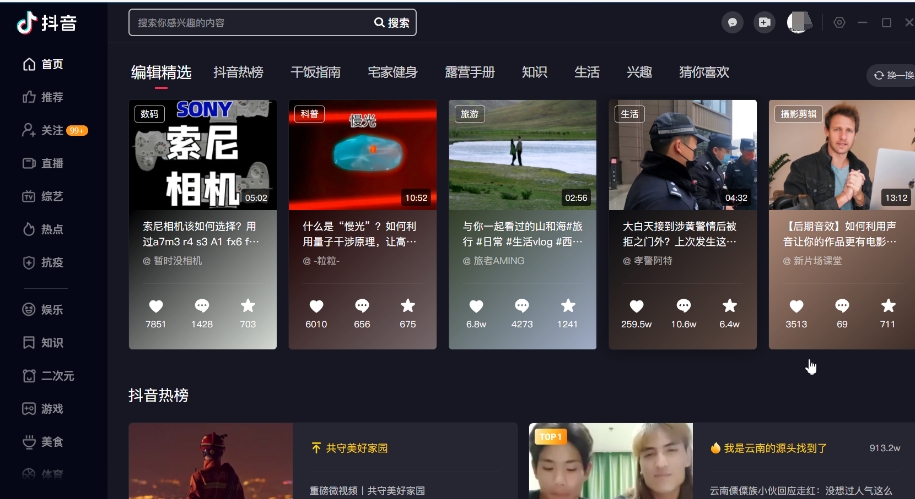Open author @新片场课堂 profile
915x499 pixels.
tap(812, 261)
